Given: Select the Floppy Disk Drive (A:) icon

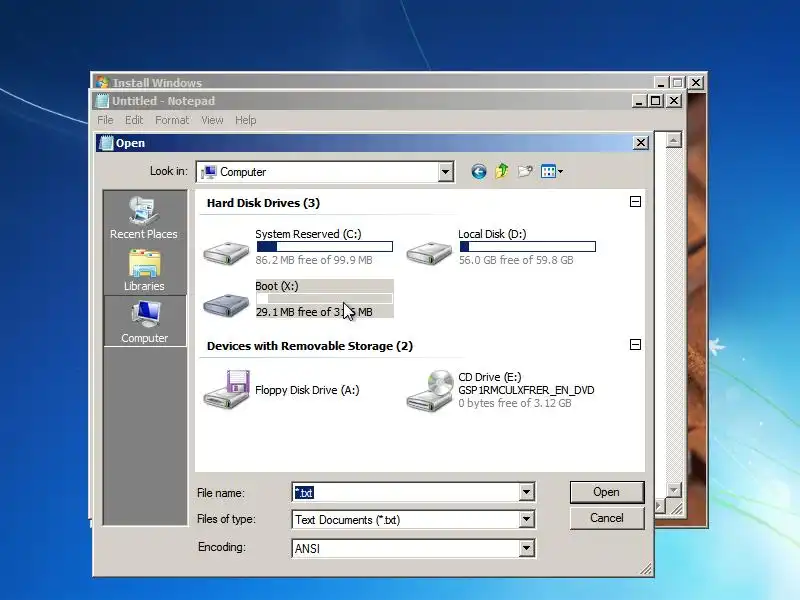Looking at the screenshot, I should tap(227, 389).
